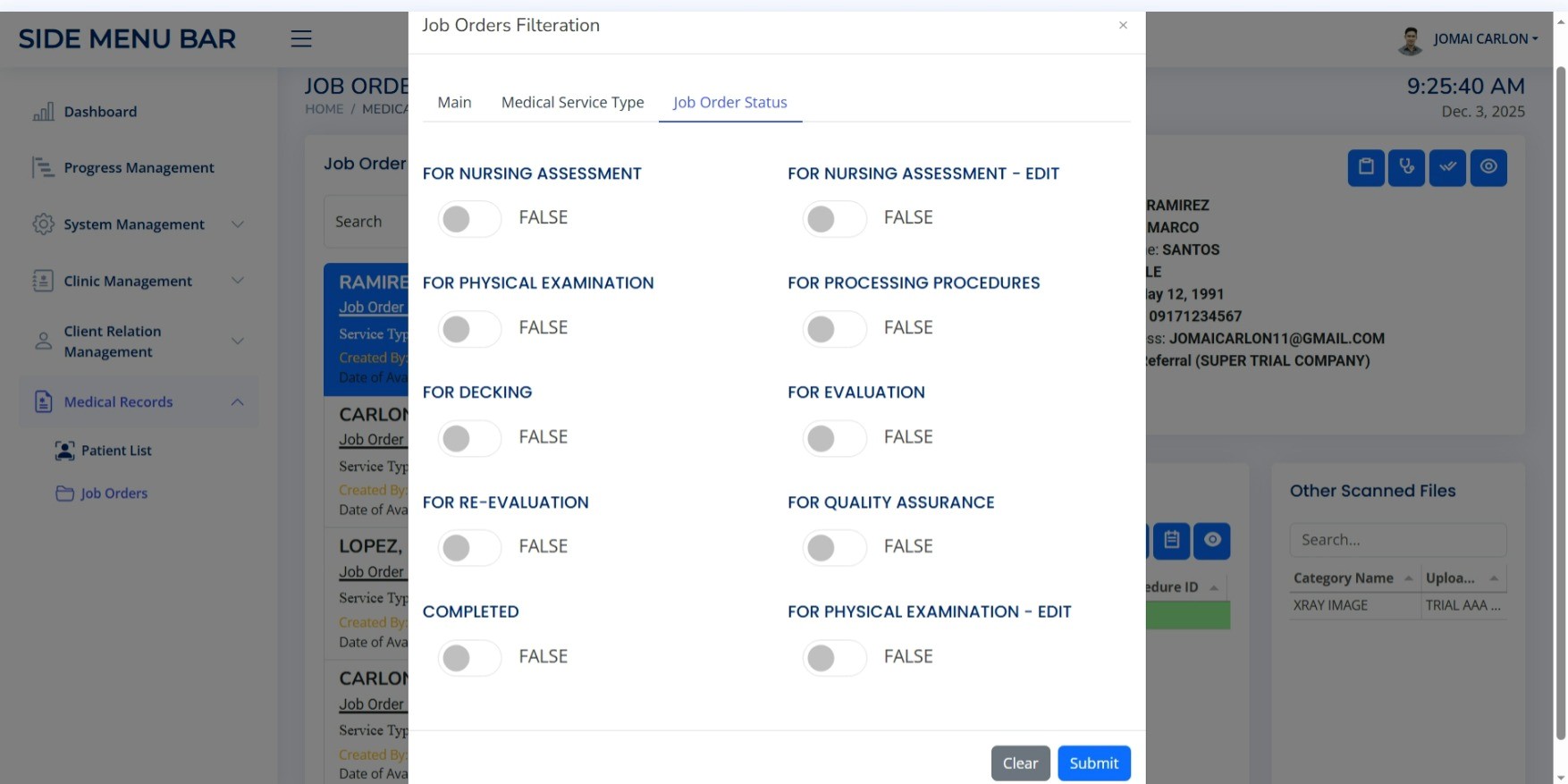1568x784 pixels.
Task: Switch to the Medical Service Type tab
Action: coord(572,103)
